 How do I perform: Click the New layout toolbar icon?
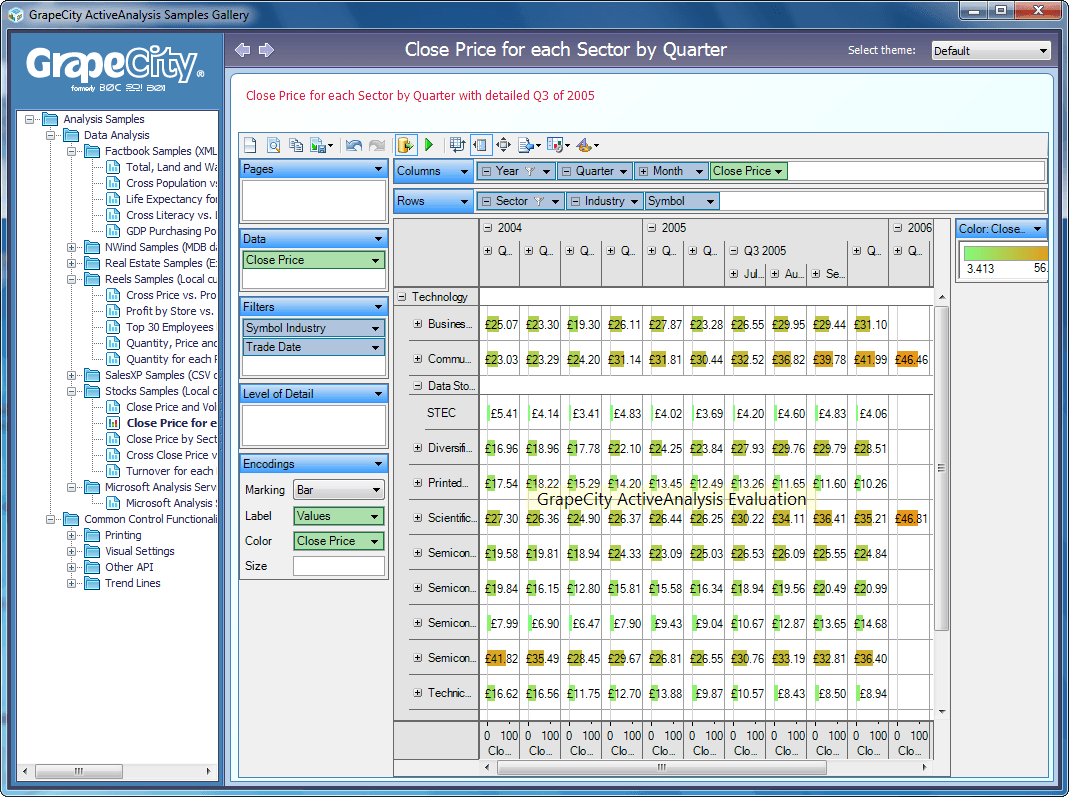coord(250,145)
